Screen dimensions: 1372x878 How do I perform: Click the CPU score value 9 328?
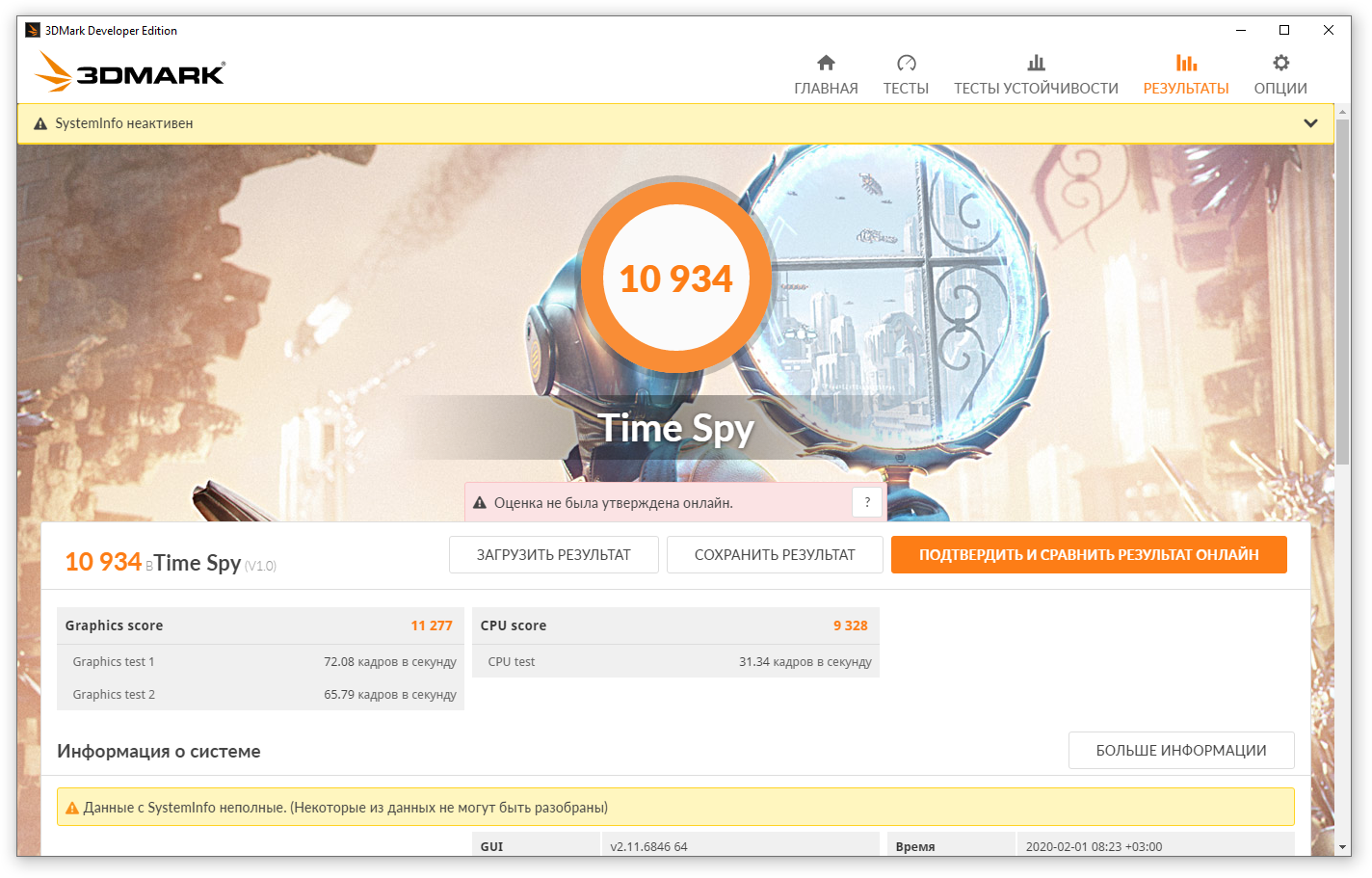click(x=851, y=625)
